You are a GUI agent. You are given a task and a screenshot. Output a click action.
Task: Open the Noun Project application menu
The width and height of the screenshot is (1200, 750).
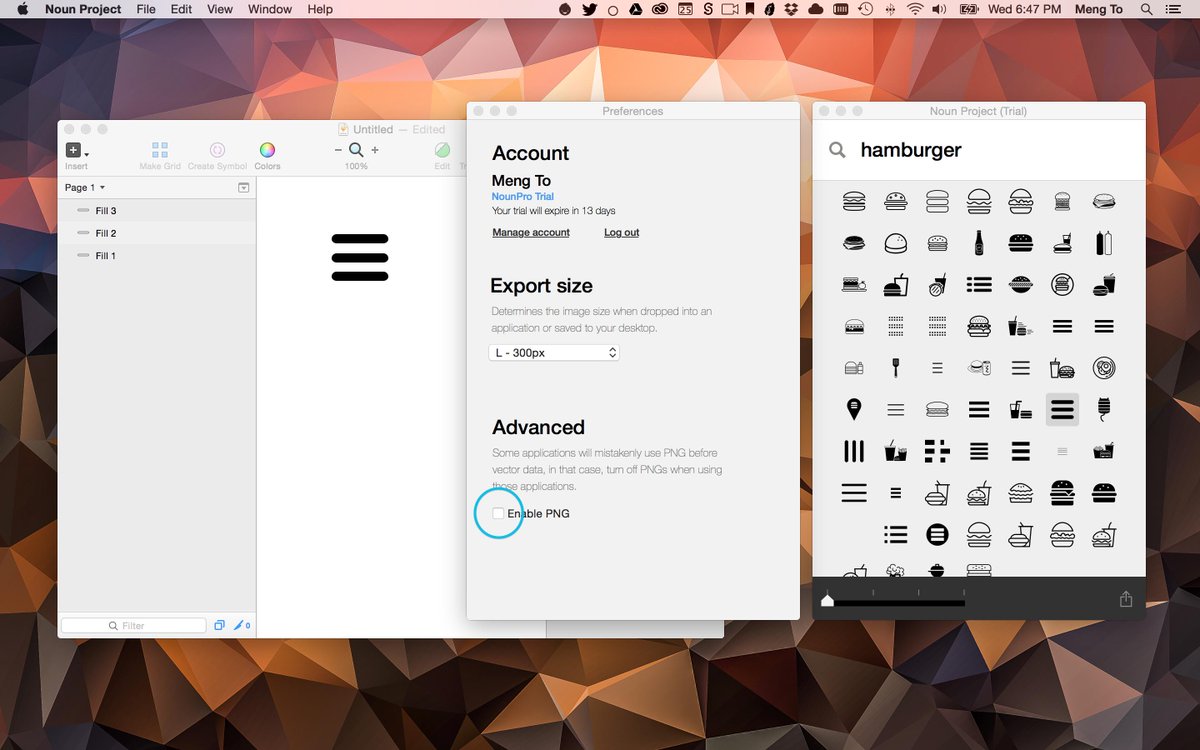tap(83, 9)
